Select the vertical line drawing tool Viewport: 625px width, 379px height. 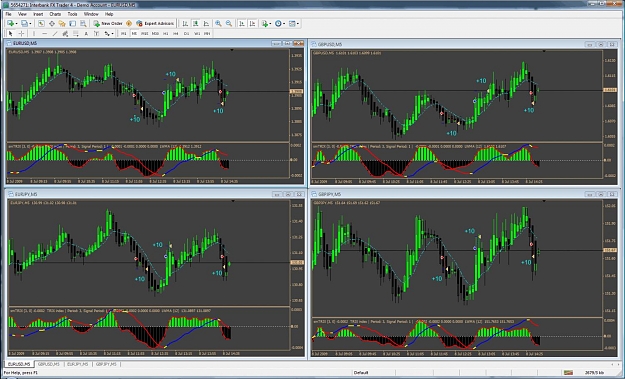[x=34, y=33]
